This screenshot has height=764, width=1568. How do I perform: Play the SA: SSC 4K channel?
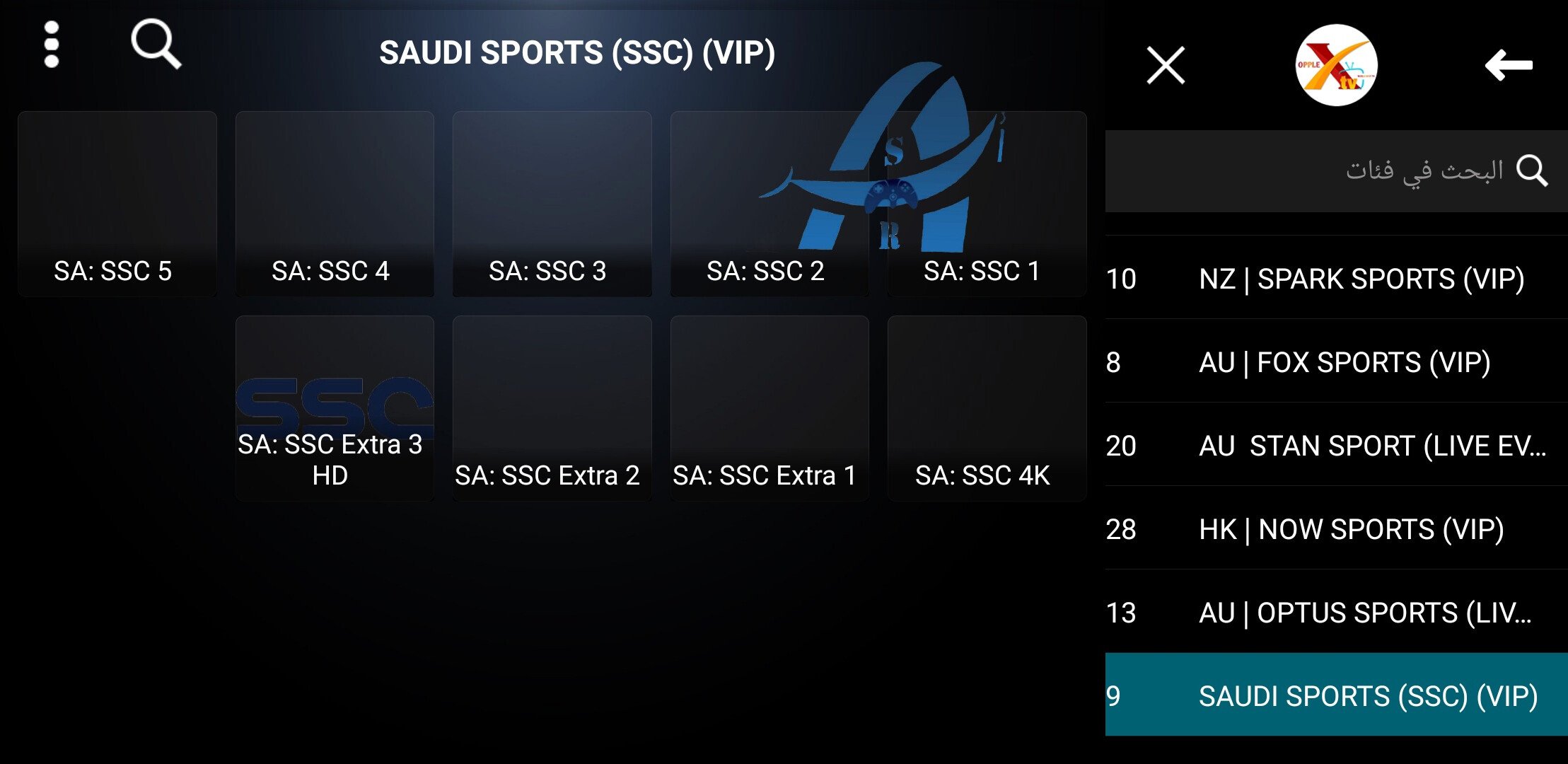(987, 408)
